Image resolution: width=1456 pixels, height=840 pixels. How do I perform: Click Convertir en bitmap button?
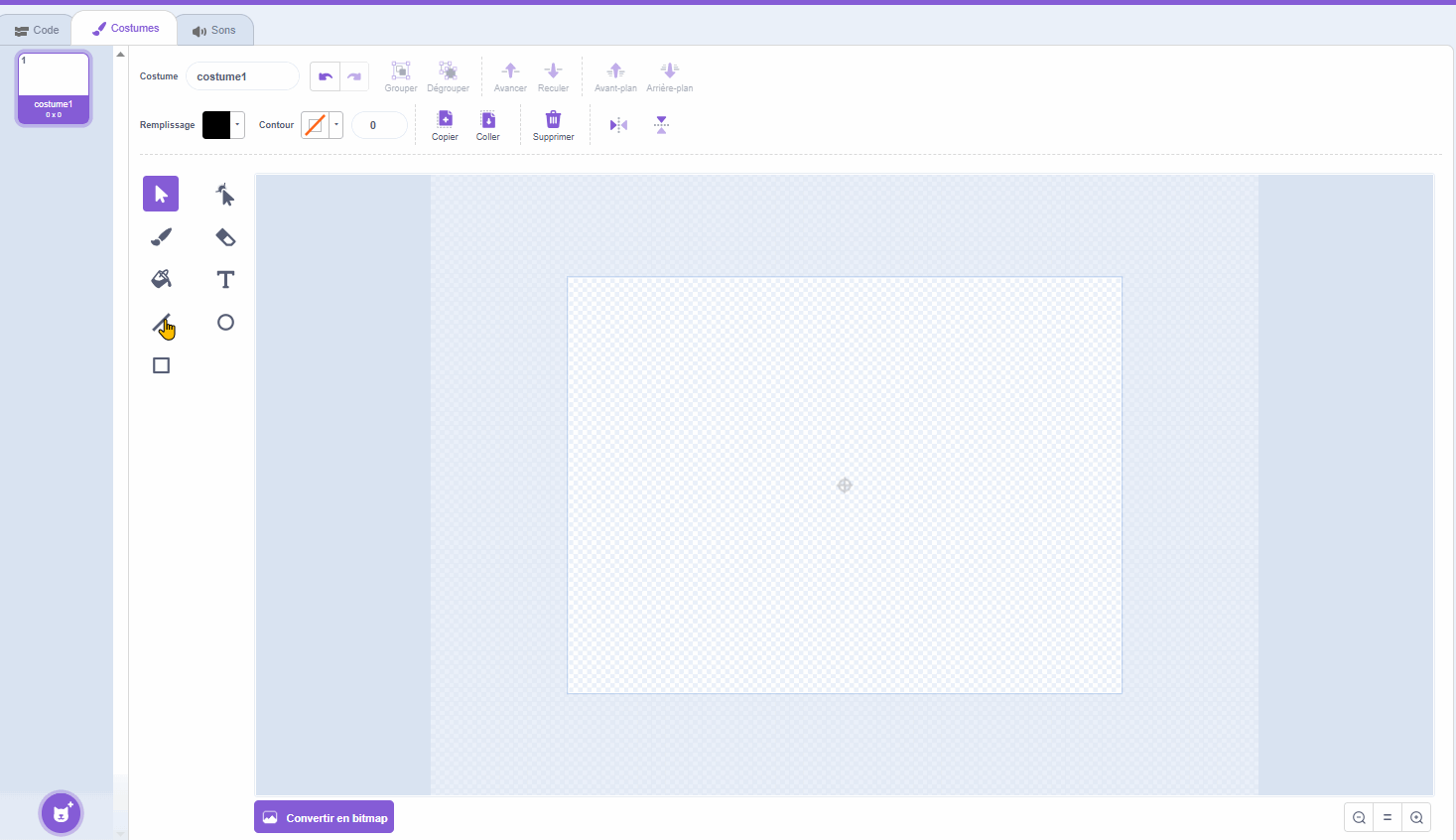tap(324, 817)
